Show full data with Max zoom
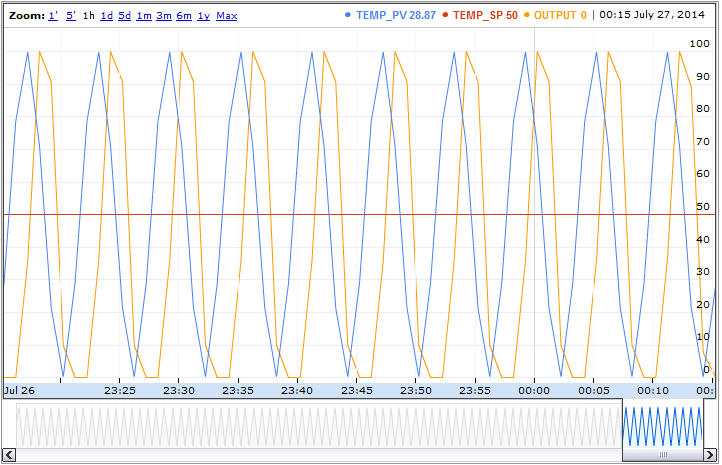Viewport: 722px width, 465px height. [227, 16]
